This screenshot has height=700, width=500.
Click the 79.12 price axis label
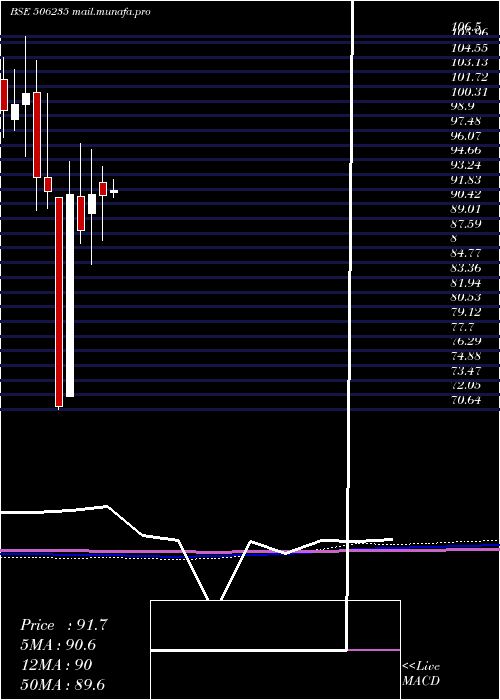click(x=467, y=312)
